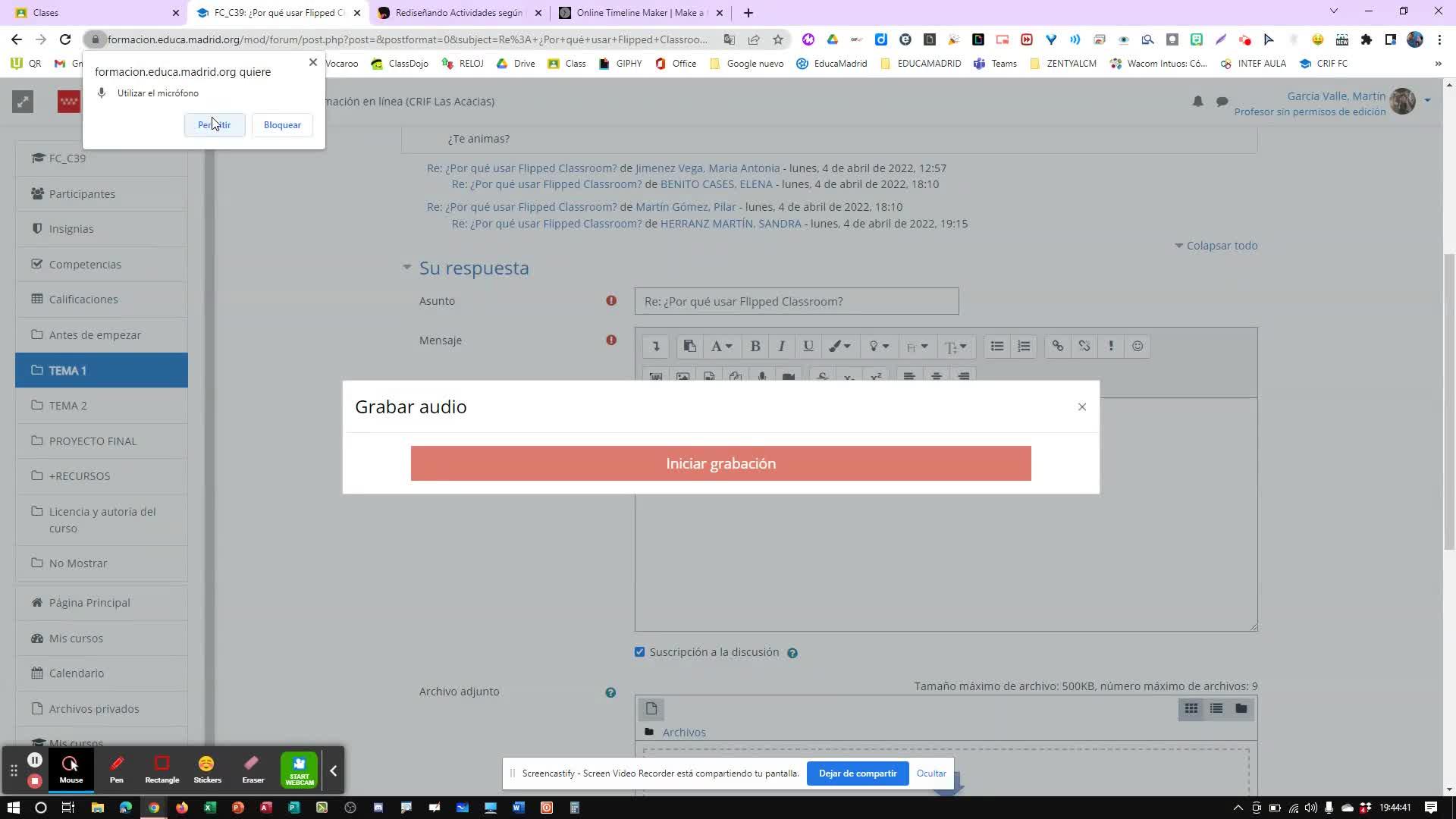Click the Start Webcam button

tap(299, 770)
